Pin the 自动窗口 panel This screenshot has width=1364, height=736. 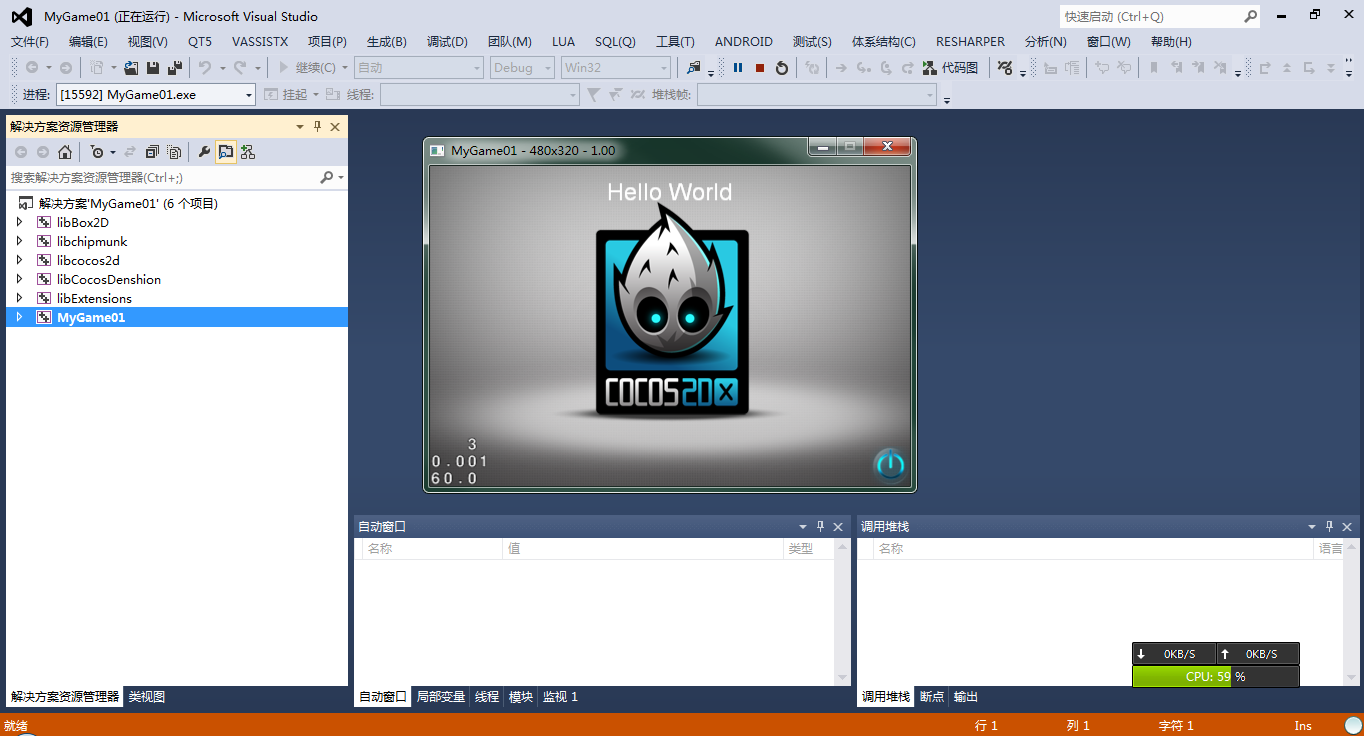[x=820, y=527]
